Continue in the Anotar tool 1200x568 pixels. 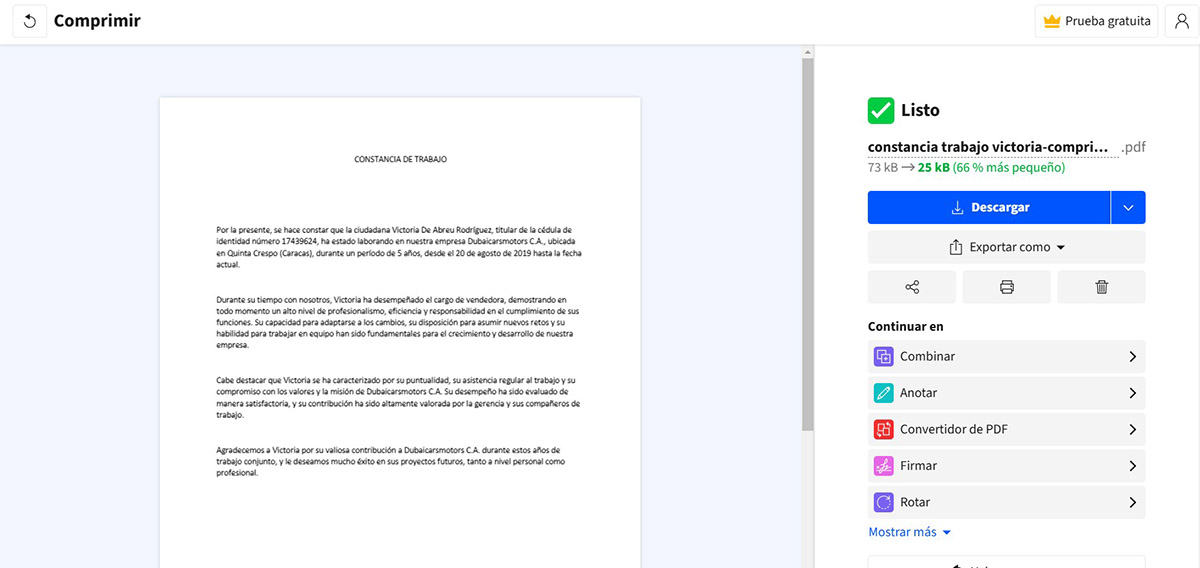(x=1007, y=393)
